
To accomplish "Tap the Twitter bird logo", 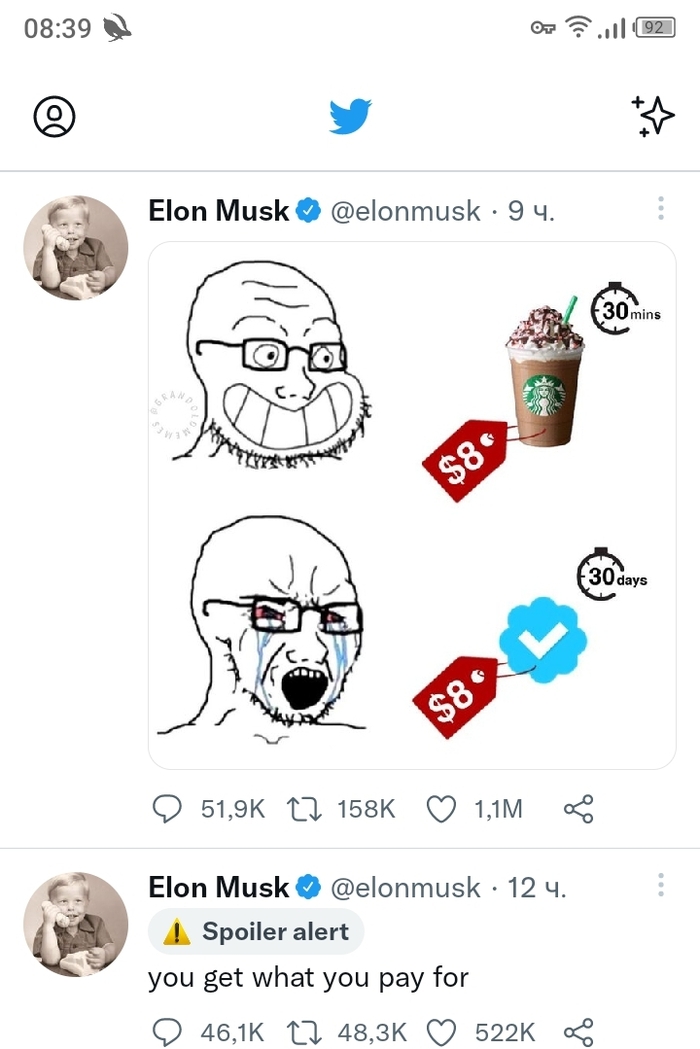I will pos(350,117).
